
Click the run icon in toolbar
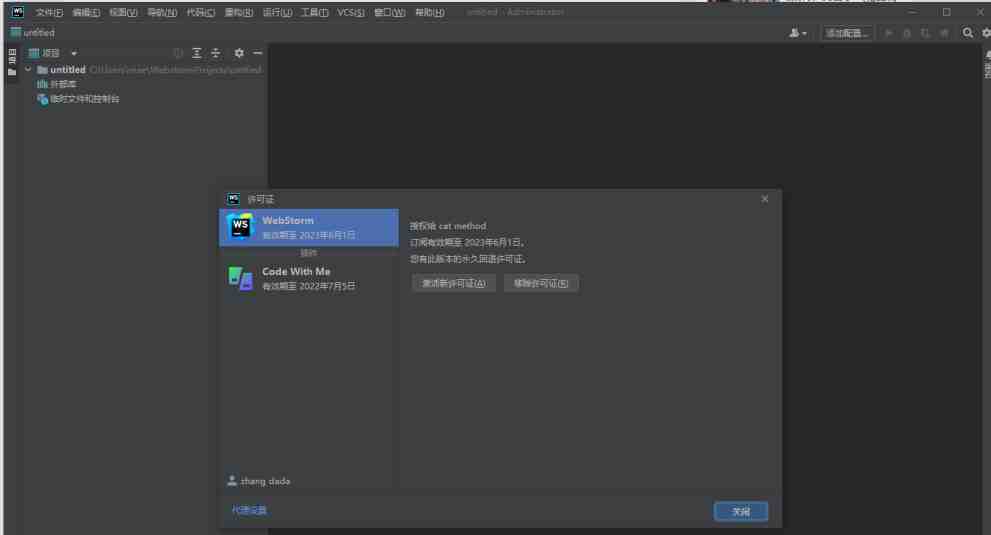coord(888,33)
